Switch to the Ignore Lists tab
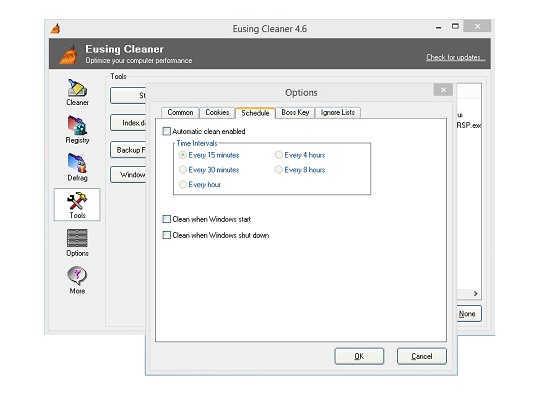Viewport: 550px width, 412px height. point(337,113)
